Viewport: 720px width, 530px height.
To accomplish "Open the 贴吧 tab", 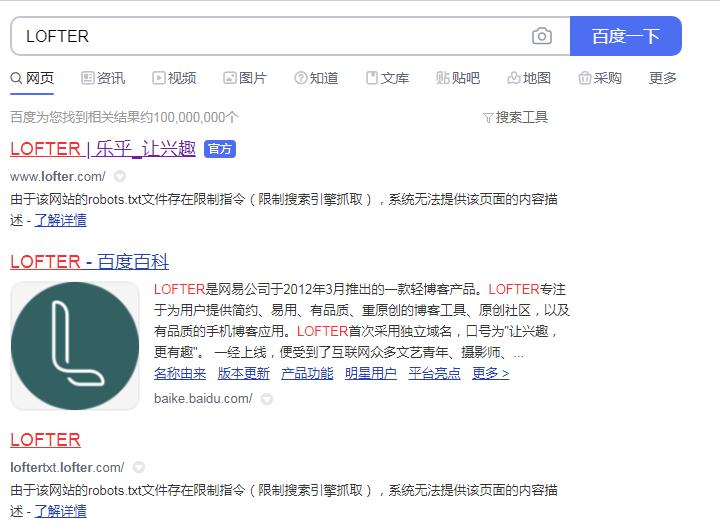I will pos(458,78).
